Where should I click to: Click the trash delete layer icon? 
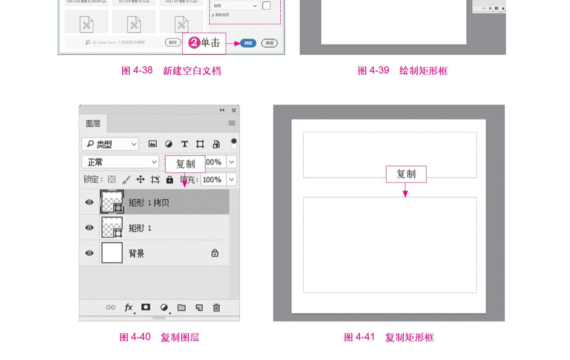click(x=216, y=308)
